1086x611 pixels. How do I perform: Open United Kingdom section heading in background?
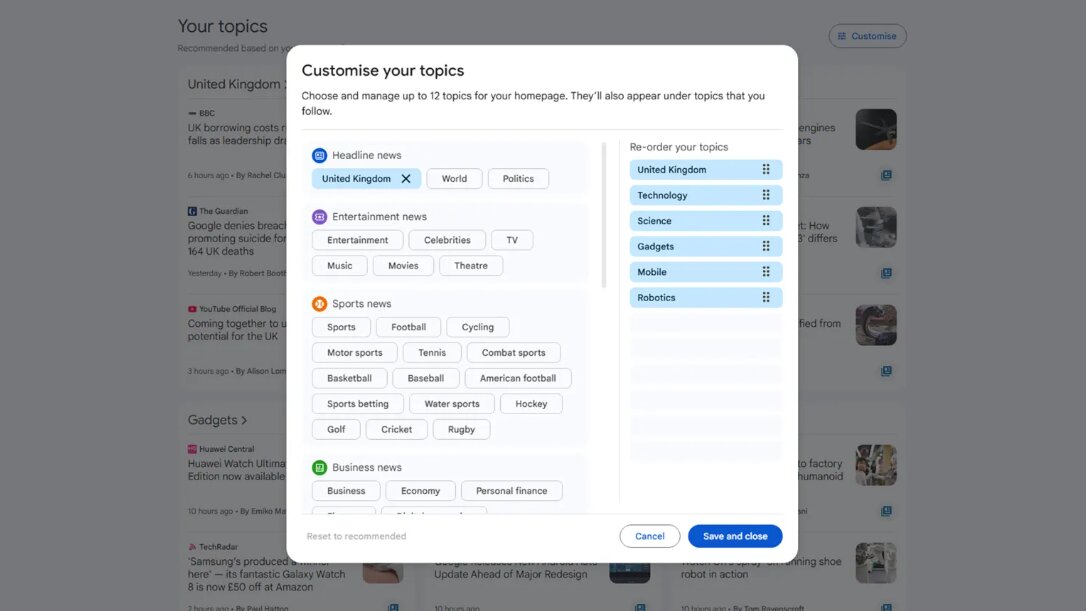pos(235,85)
